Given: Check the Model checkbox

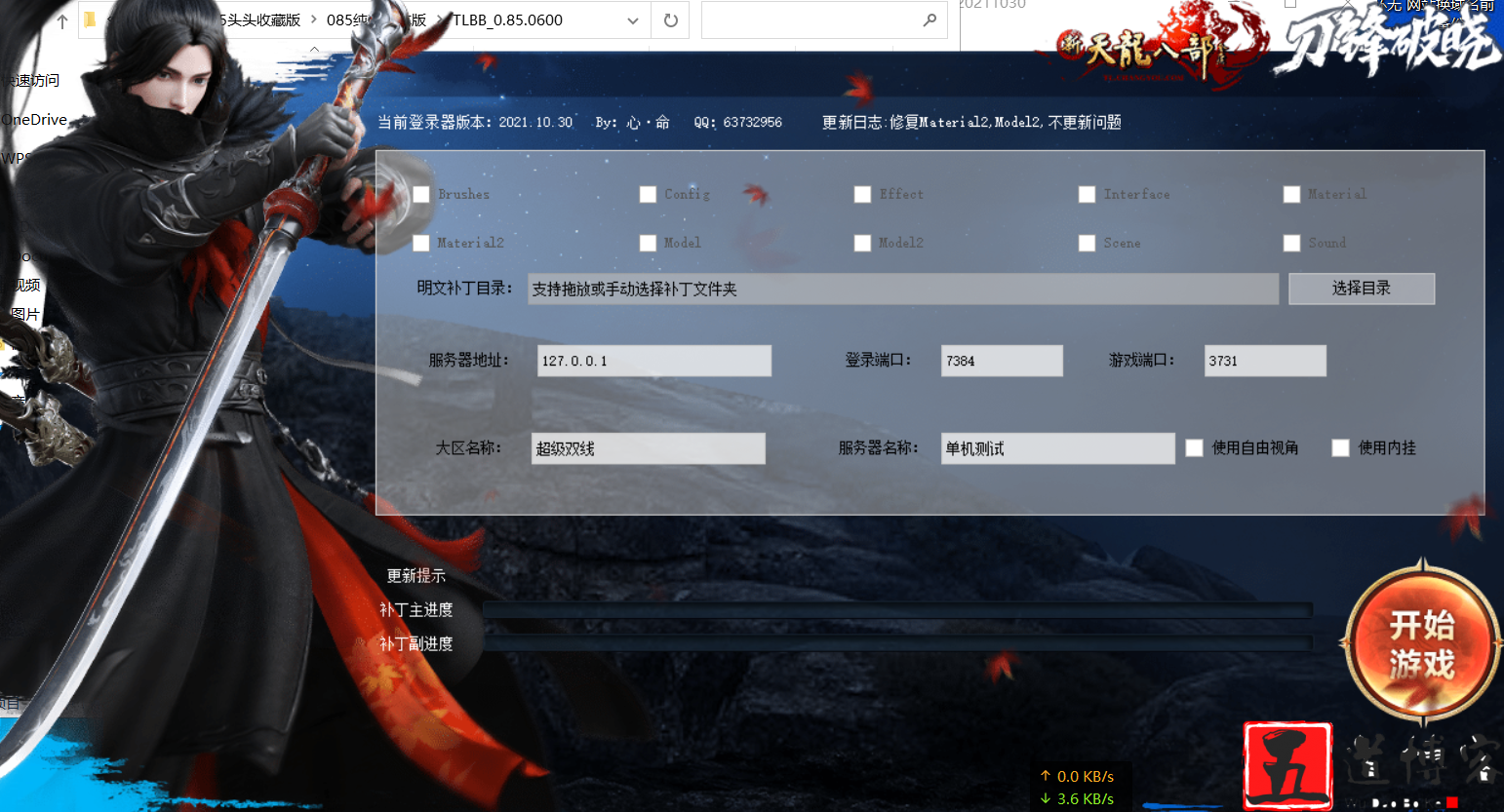Looking at the screenshot, I should tap(648, 243).
